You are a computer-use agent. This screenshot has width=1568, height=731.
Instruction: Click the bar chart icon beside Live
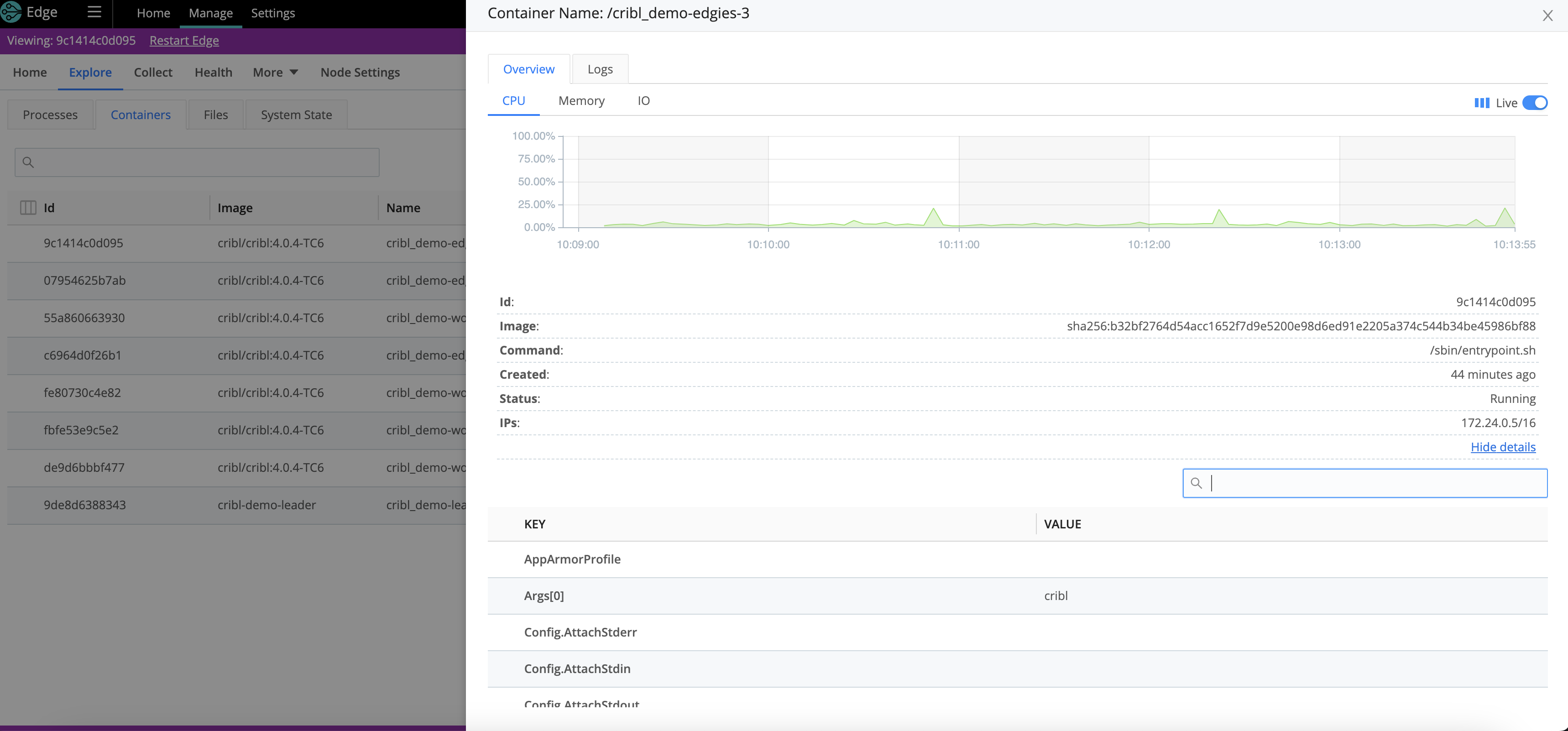[1482, 103]
